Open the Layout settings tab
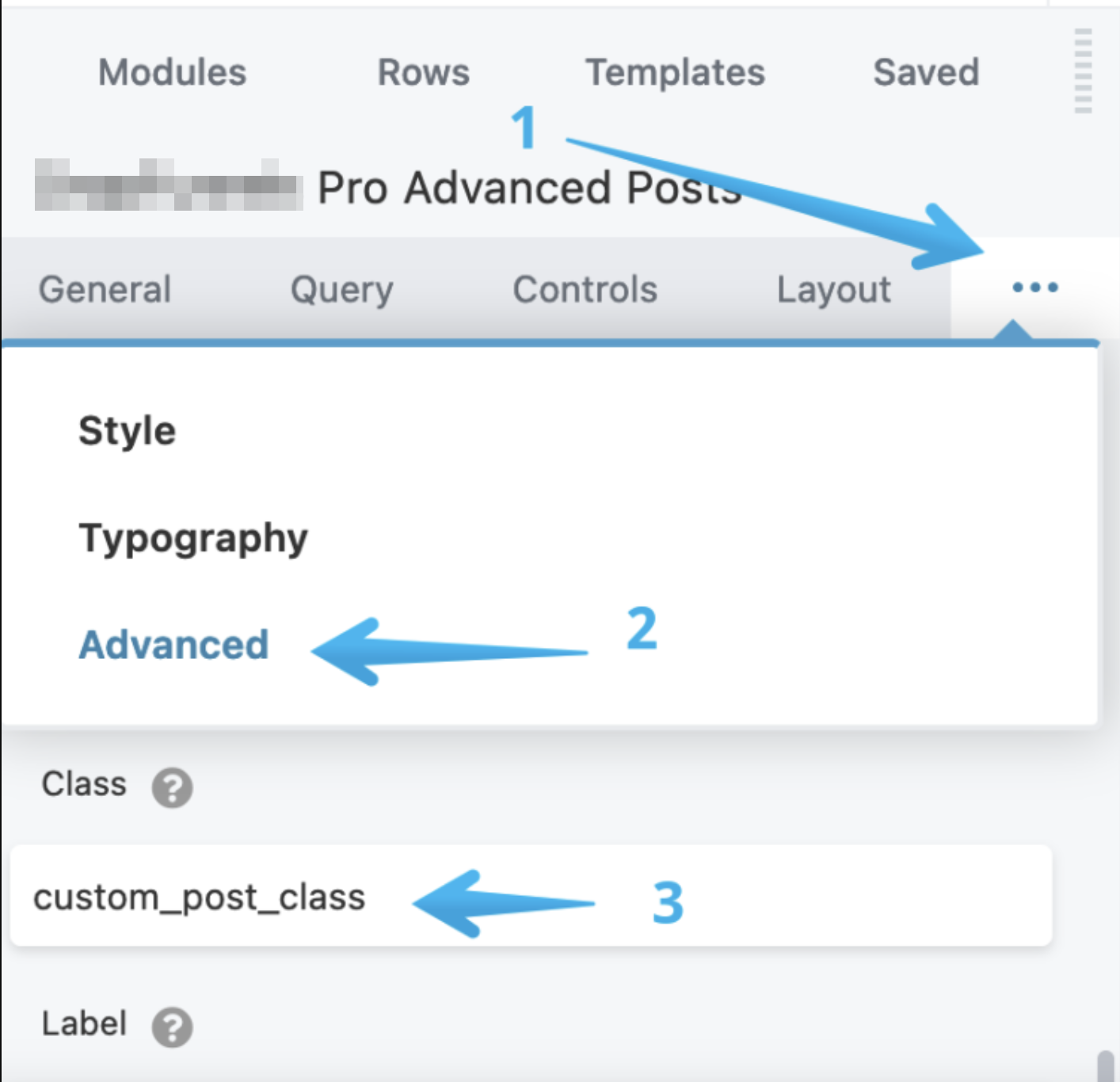 point(833,289)
